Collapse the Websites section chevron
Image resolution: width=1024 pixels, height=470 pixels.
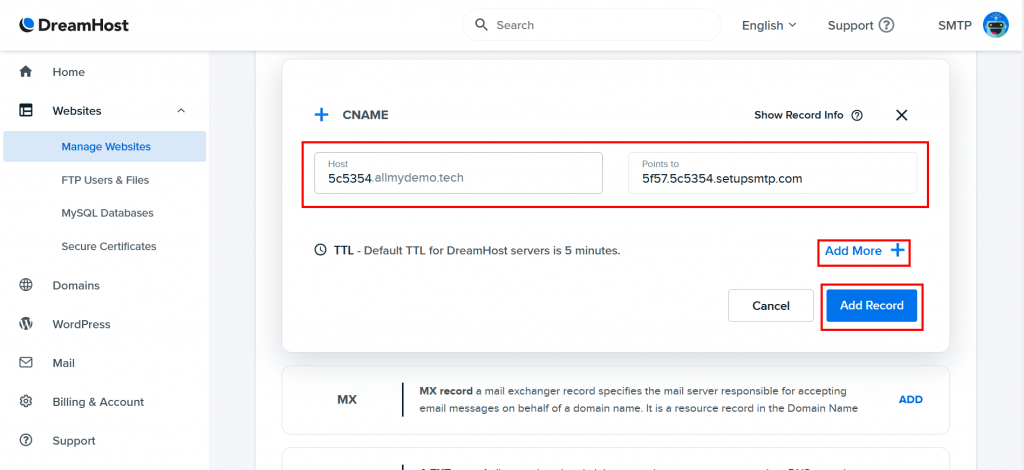coord(182,110)
